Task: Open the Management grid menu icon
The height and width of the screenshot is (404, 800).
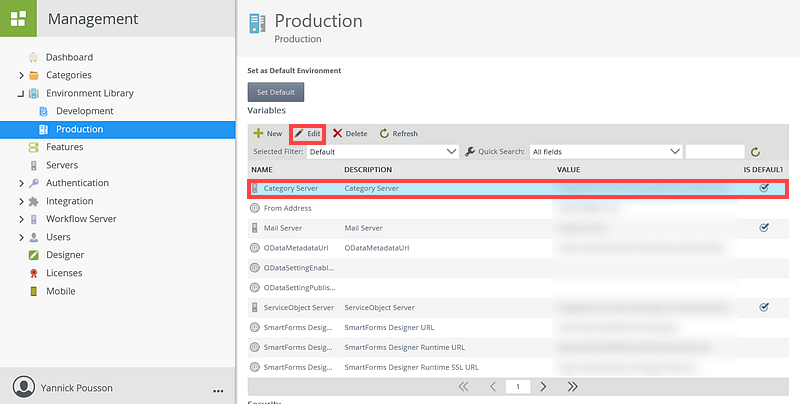Action: click(x=18, y=18)
